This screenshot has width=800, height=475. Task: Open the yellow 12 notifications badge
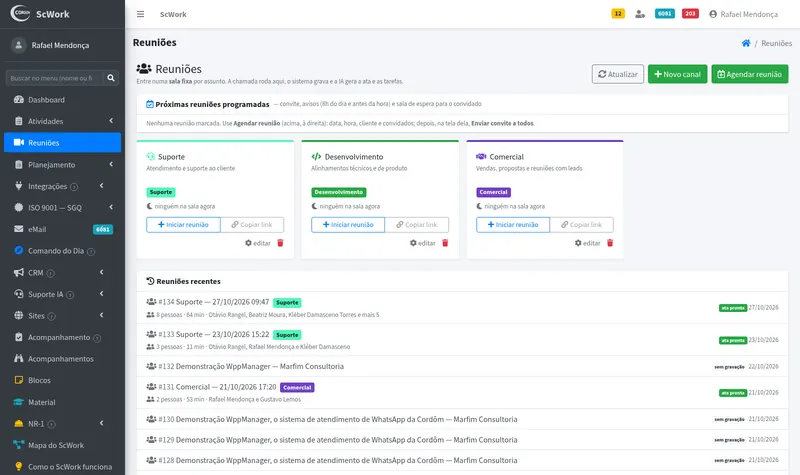click(618, 14)
